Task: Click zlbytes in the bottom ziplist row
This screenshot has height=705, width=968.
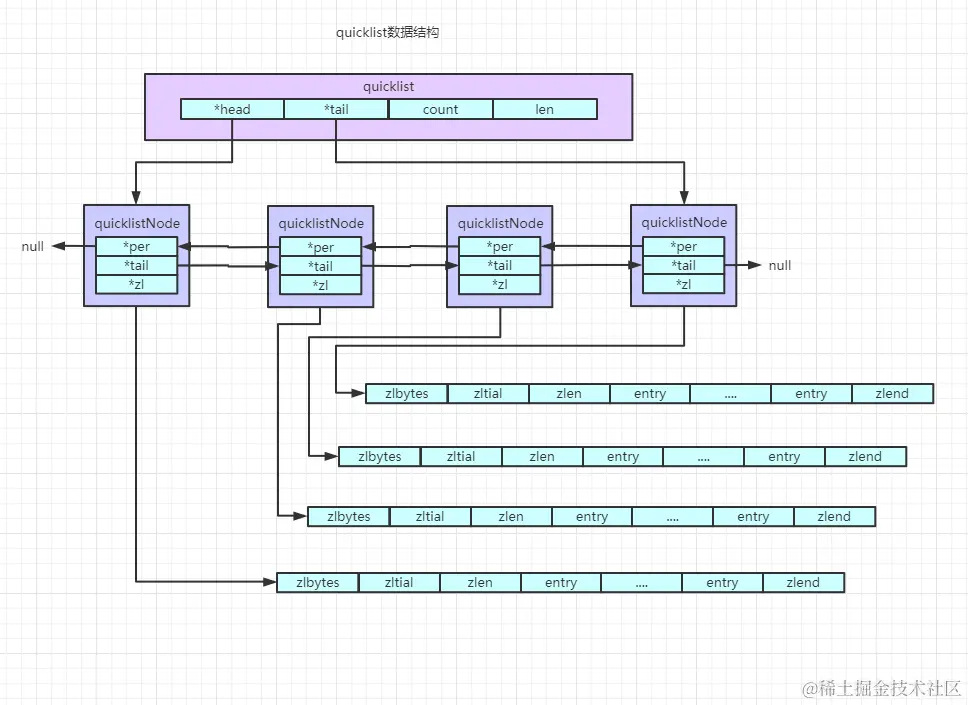Action: click(317, 582)
